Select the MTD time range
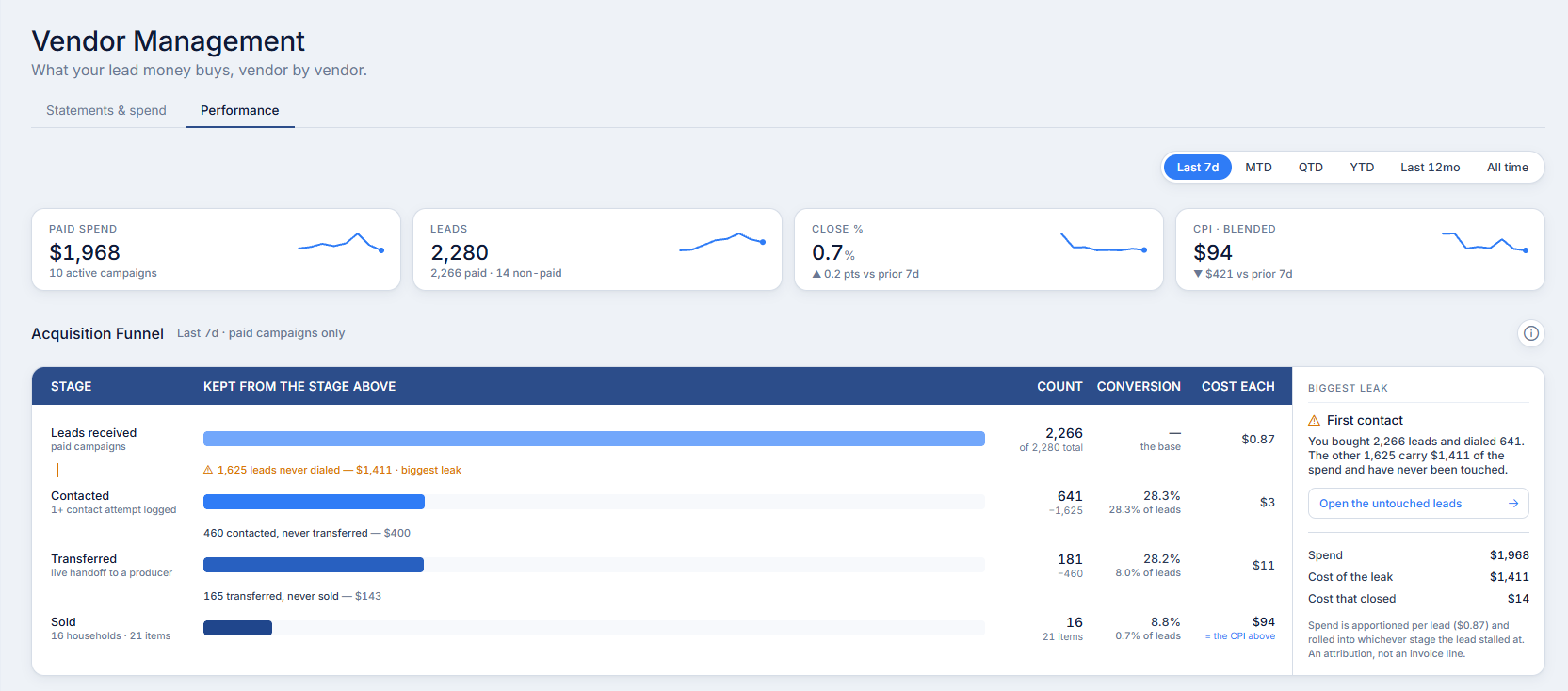1568x691 pixels. [x=1258, y=167]
